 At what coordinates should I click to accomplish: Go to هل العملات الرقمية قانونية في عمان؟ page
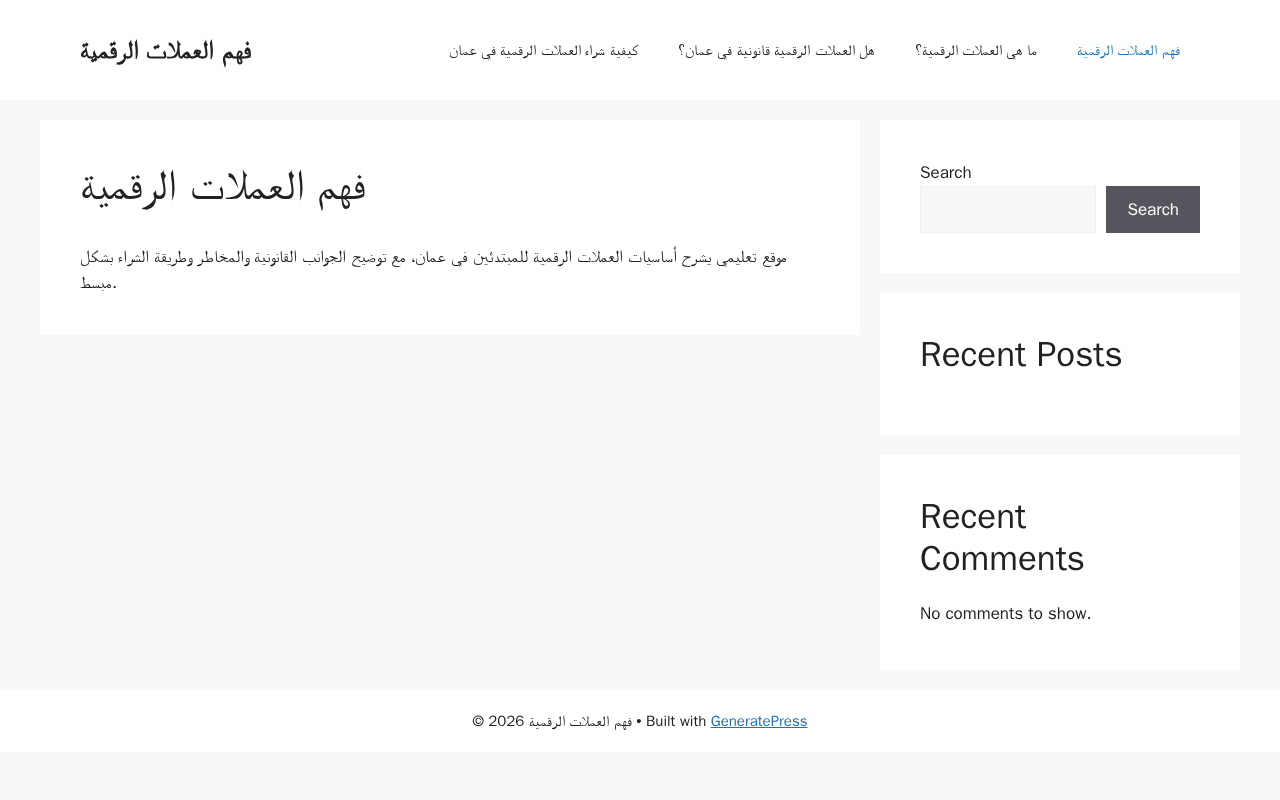(x=776, y=51)
